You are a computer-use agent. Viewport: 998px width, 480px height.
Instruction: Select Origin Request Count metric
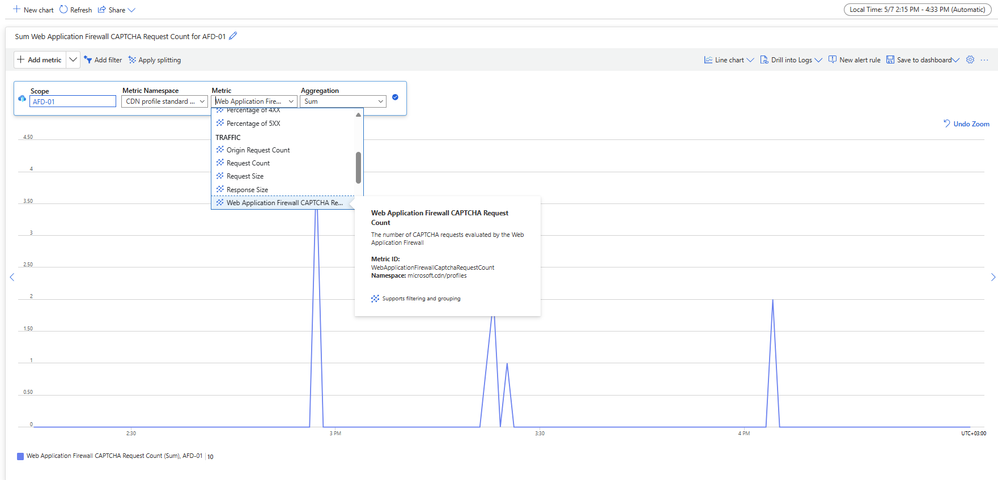(257, 150)
